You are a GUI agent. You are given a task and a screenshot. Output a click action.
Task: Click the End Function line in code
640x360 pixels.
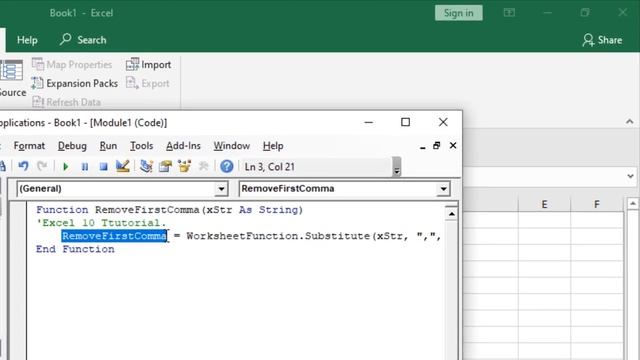(75, 249)
